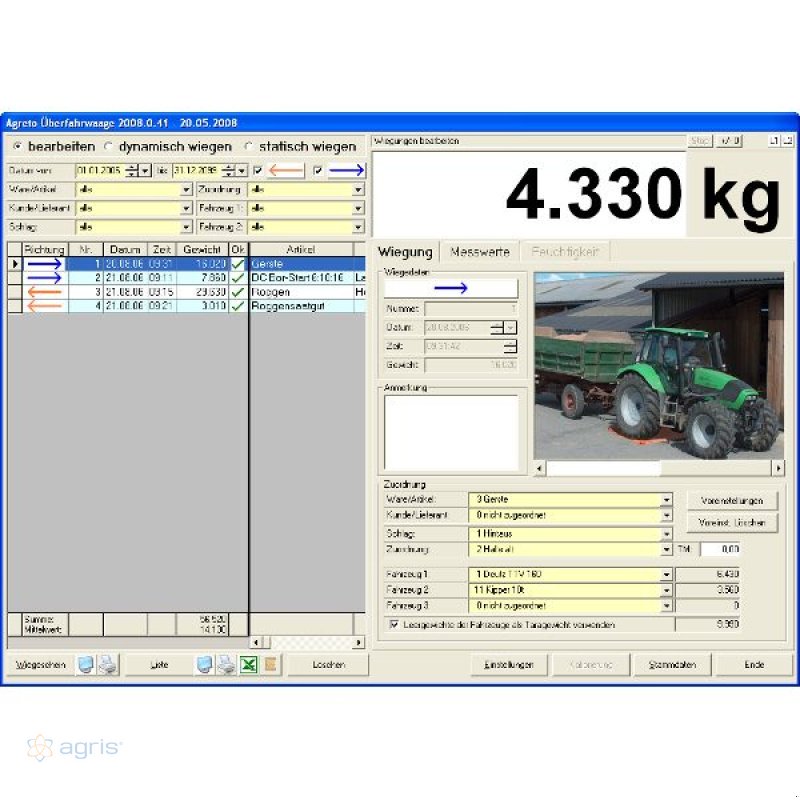Expand the Fahrzeug 1 assignment dropdown

(x=666, y=575)
